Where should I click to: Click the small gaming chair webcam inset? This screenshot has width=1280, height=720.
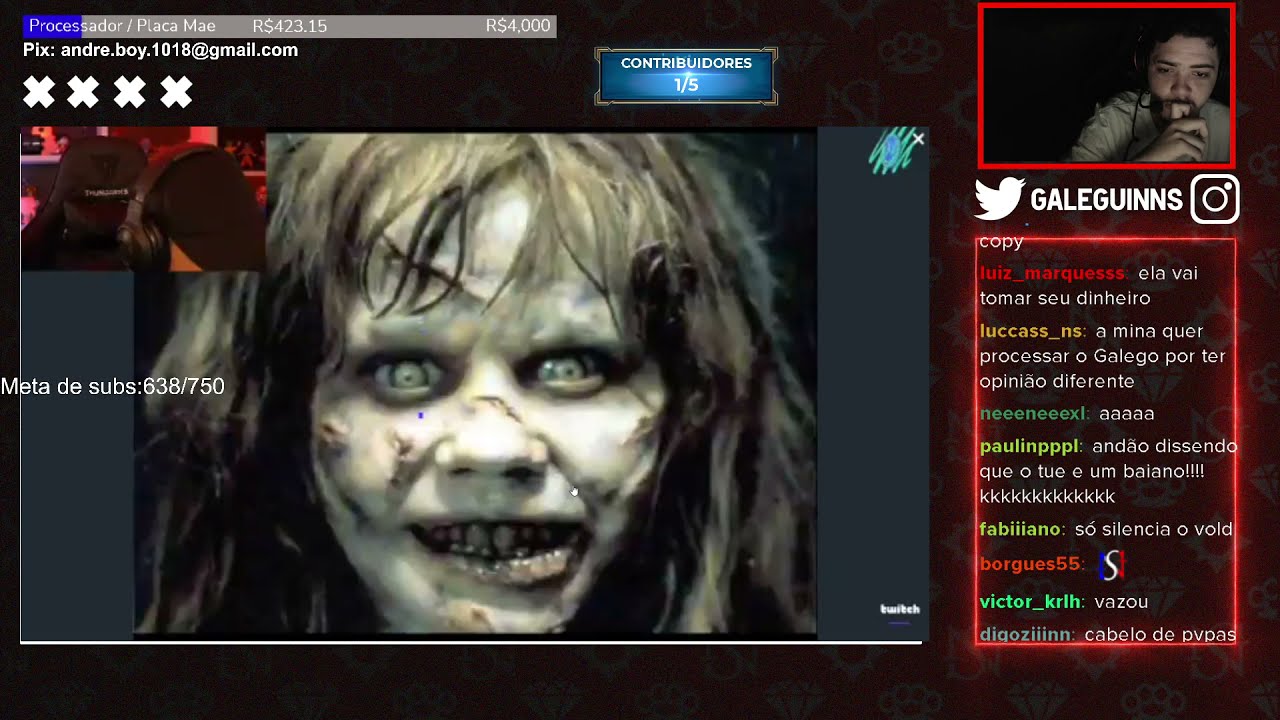(x=143, y=198)
